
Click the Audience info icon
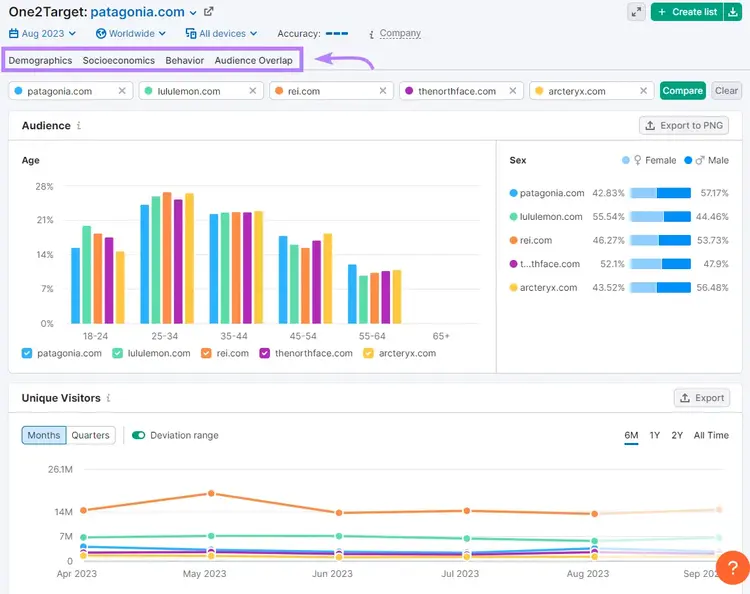click(x=79, y=125)
